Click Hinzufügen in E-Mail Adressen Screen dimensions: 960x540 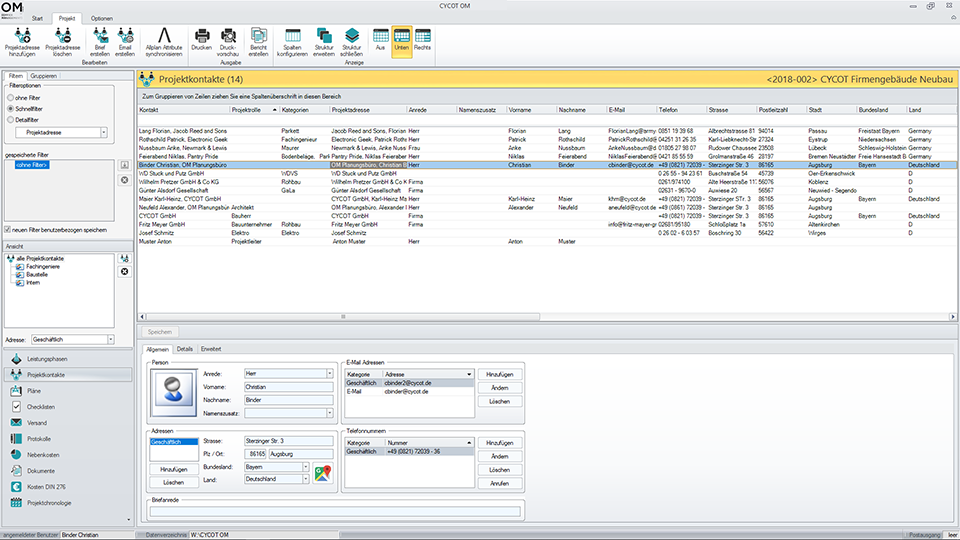tap(499, 373)
